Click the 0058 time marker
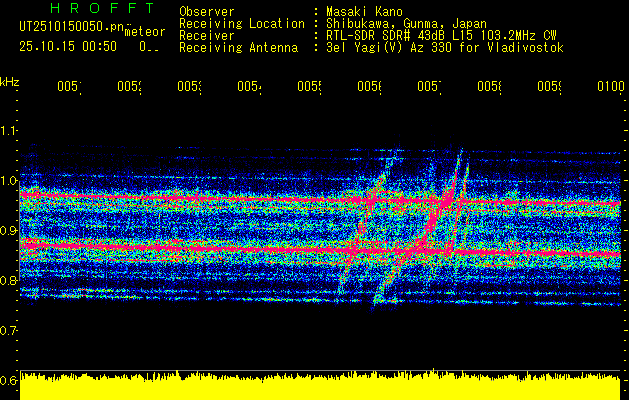The width and height of the screenshot is (629, 400). pyautogui.click(x=490, y=86)
